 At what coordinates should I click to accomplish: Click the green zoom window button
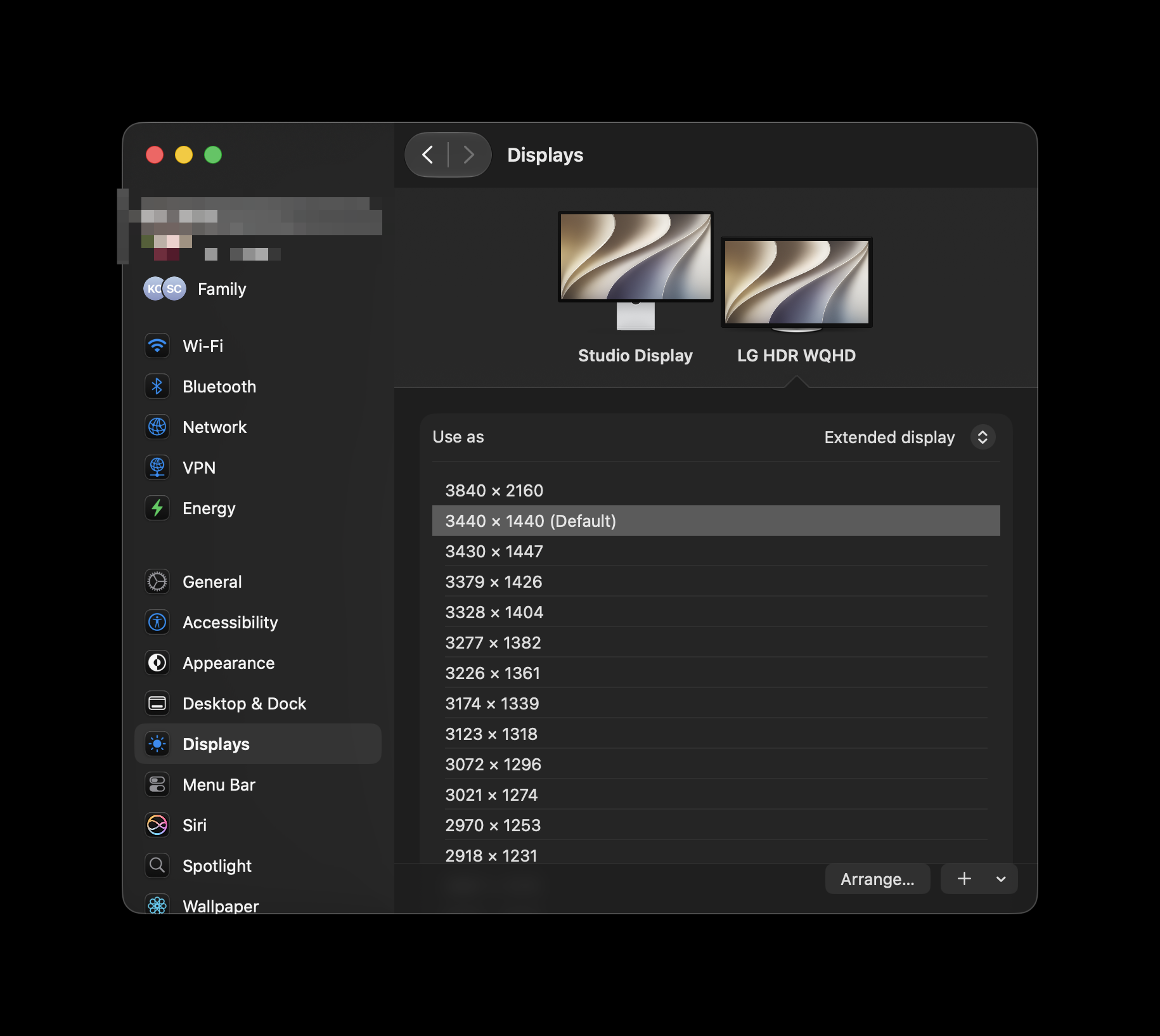pos(213,155)
